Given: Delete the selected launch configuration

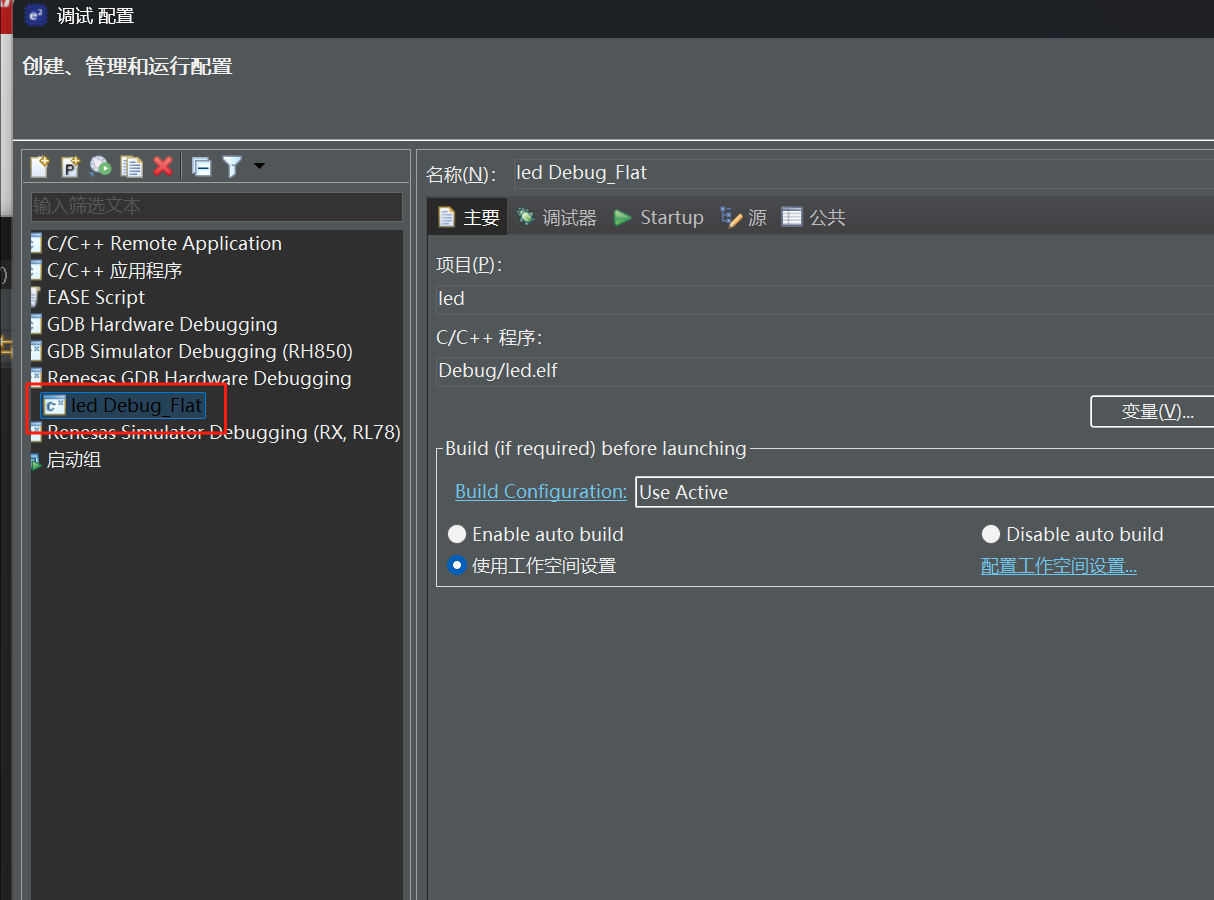Looking at the screenshot, I should tap(163, 167).
